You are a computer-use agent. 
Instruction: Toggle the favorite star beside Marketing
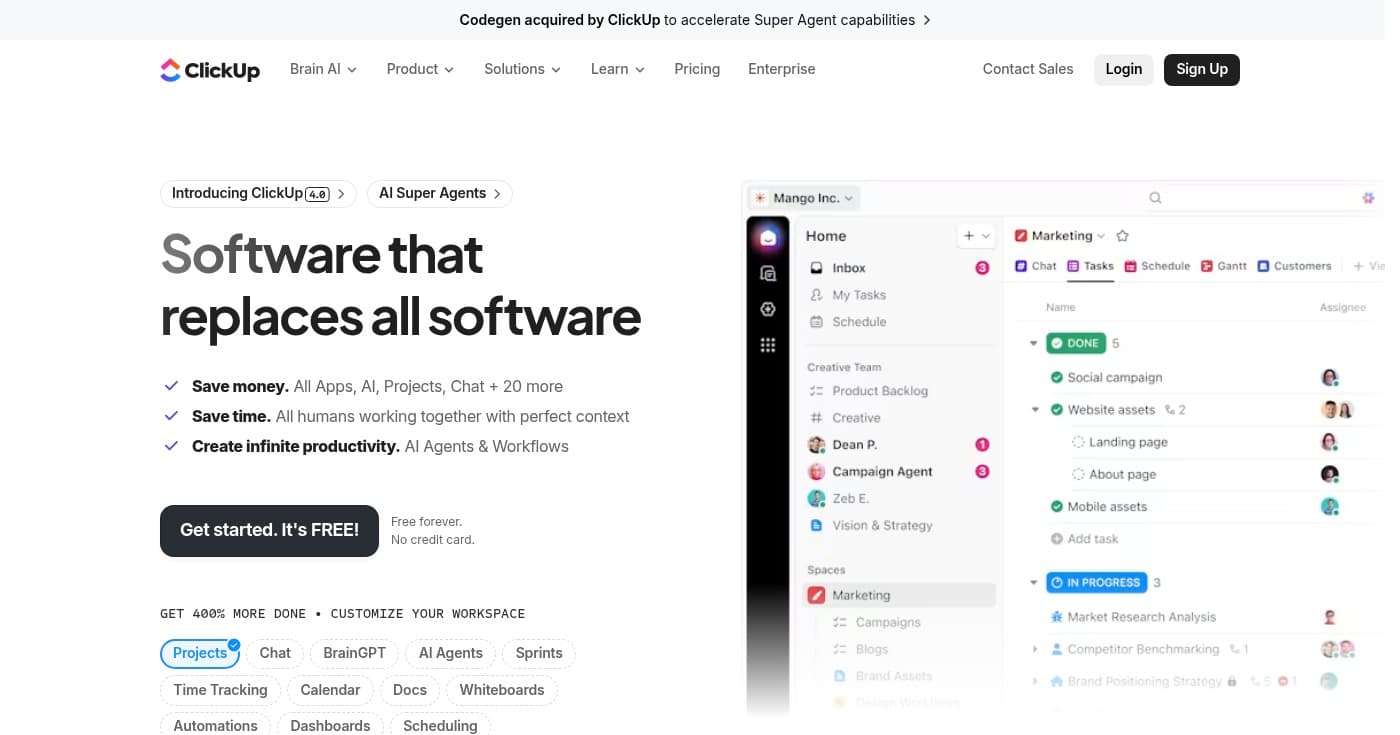pos(1122,235)
